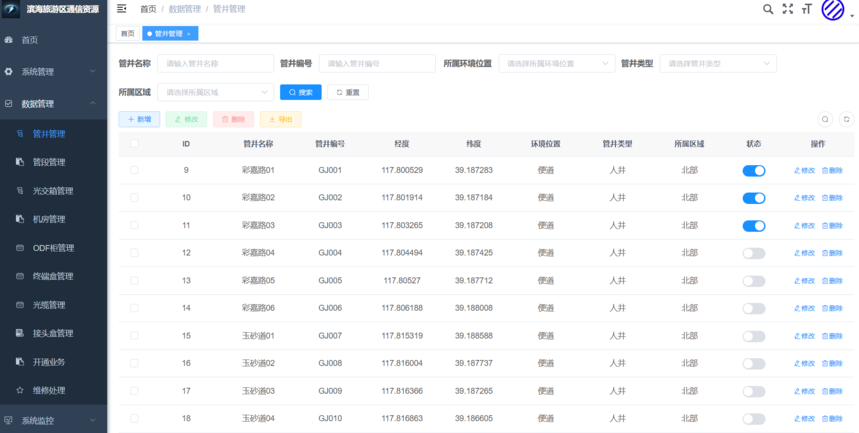859x433 pixels.
Task: Delete row 彩嘉路02 via 删除
Action: click(x=832, y=198)
